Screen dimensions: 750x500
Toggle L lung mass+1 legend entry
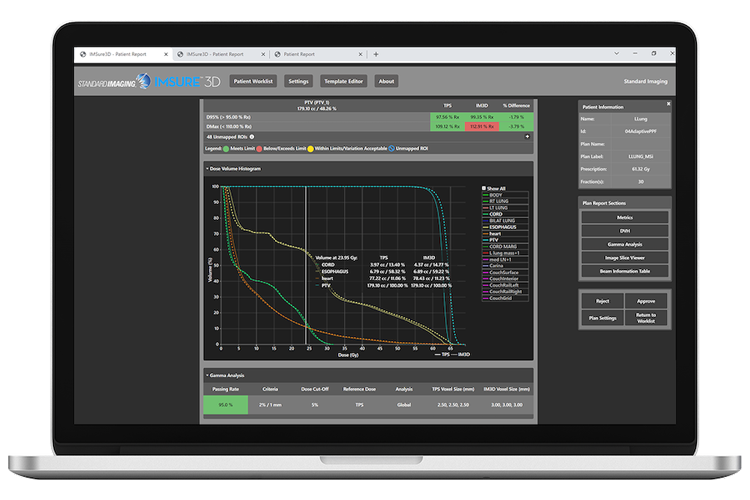505,253
